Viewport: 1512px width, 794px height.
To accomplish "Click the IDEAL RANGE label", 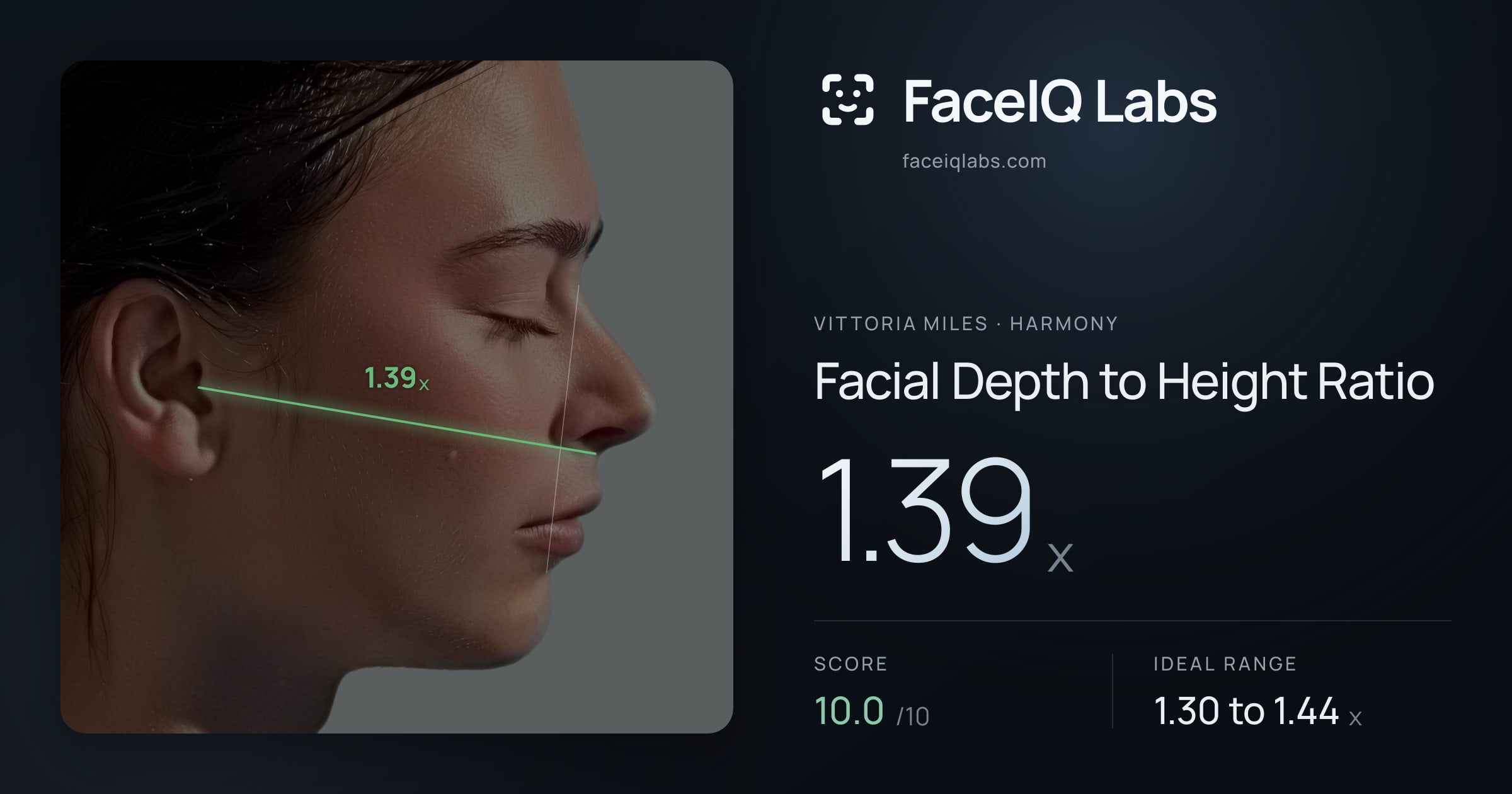I will click(x=1225, y=664).
